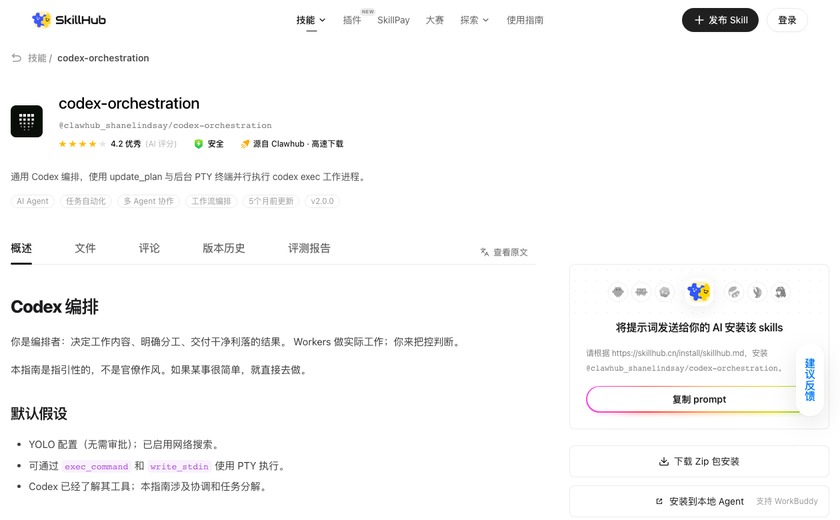Click the green shield 安全 badge
Screen dimensions: 840x520
point(209,144)
